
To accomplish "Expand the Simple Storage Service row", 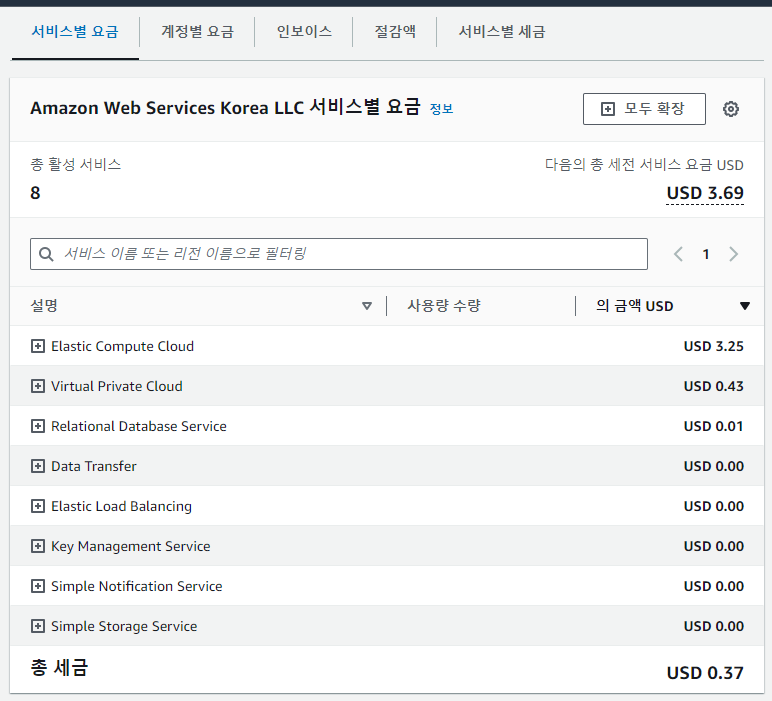I will pyautogui.click(x=38, y=626).
